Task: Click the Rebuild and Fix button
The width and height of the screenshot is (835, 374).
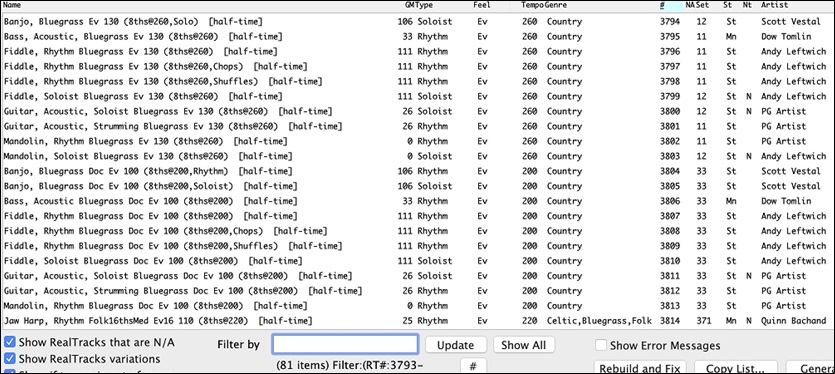Action: pos(640,368)
